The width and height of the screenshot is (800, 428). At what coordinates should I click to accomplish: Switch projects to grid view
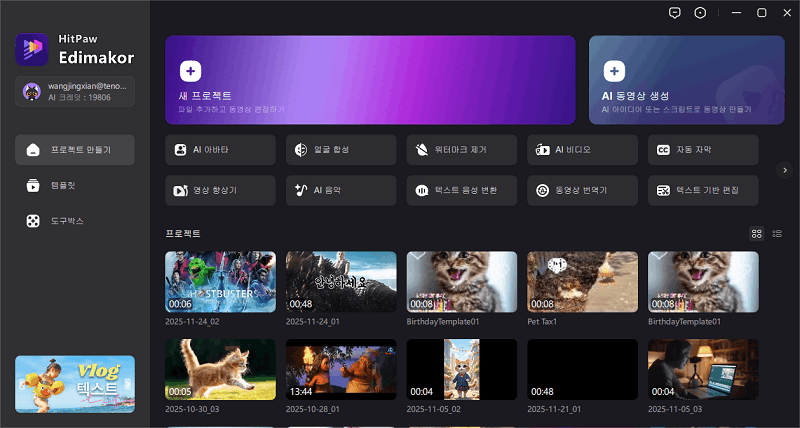coord(757,233)
